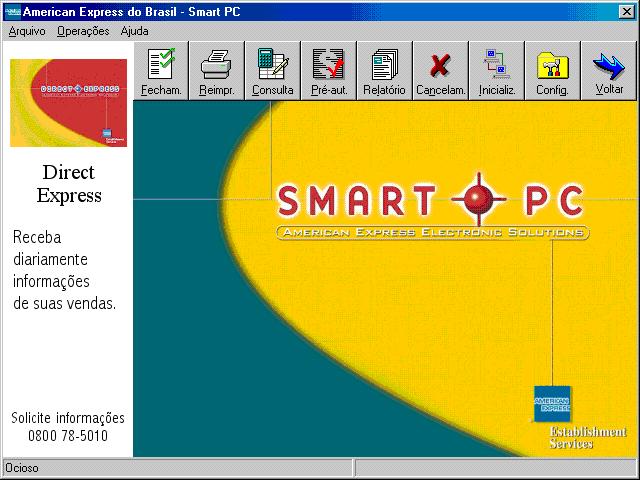
Task: Open the Operações menu
Action: (83, 31)
